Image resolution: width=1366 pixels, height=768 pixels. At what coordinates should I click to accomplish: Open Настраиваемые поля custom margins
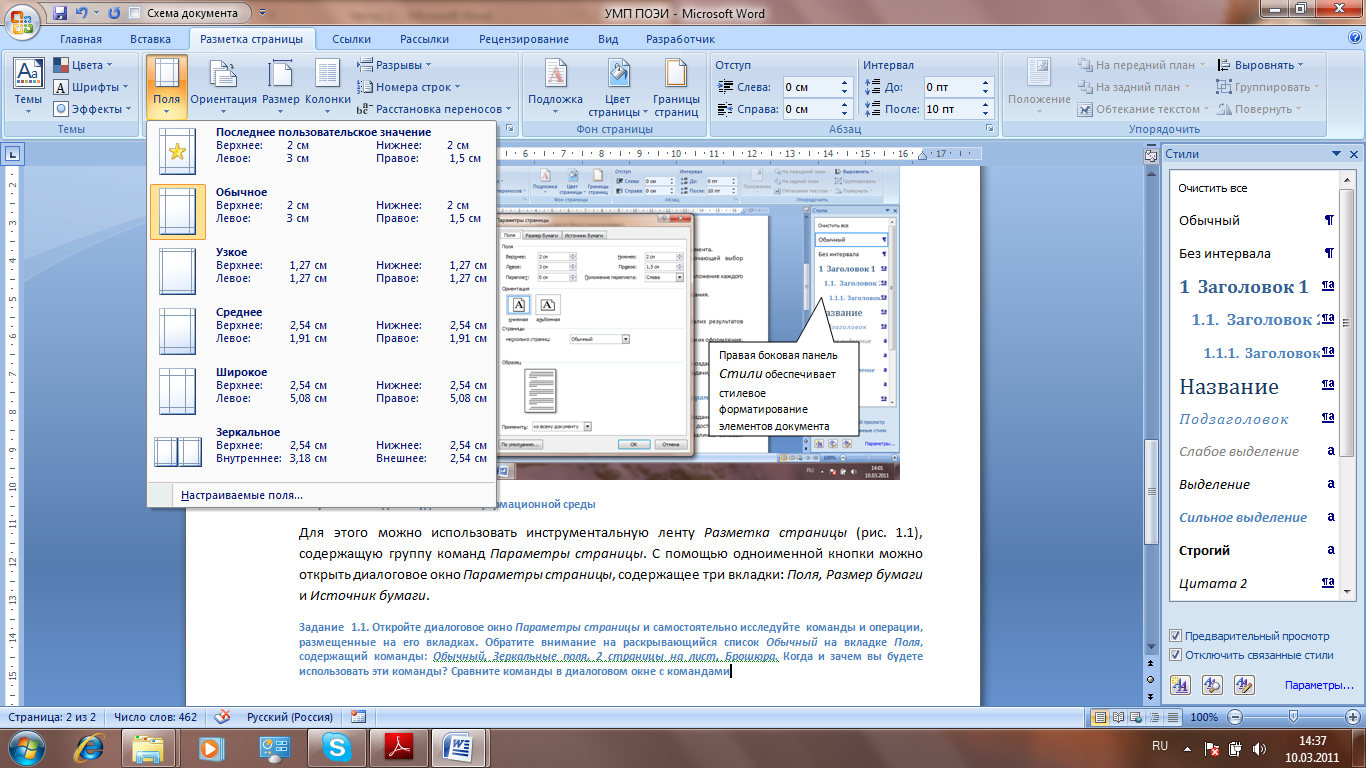pyautogui.click(x=321, y=495)
